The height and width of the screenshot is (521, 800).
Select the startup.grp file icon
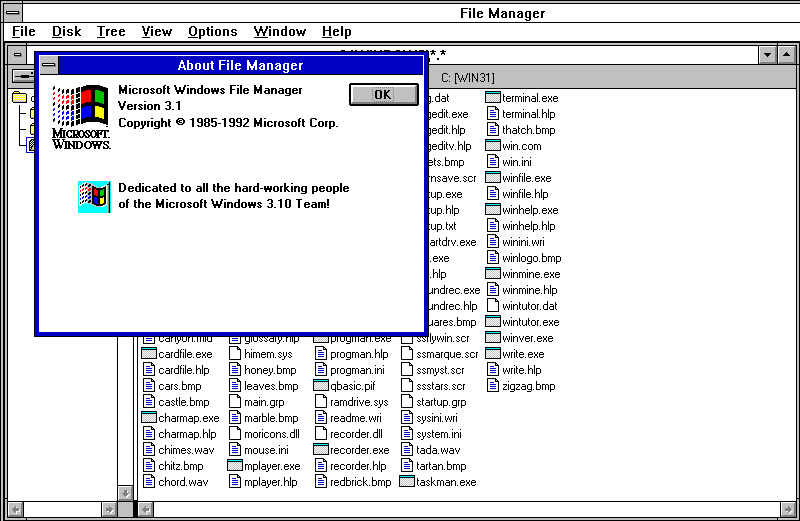(x=407, y=402)
